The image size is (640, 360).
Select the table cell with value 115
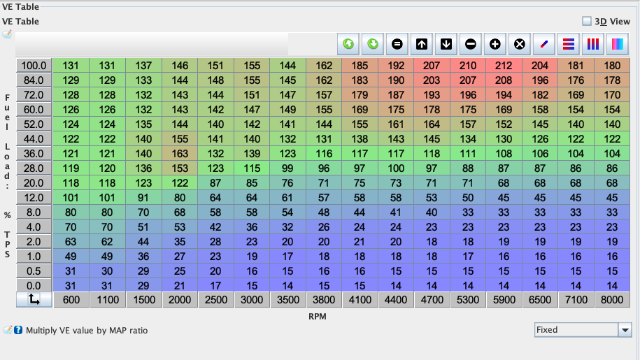click(252, 169)
